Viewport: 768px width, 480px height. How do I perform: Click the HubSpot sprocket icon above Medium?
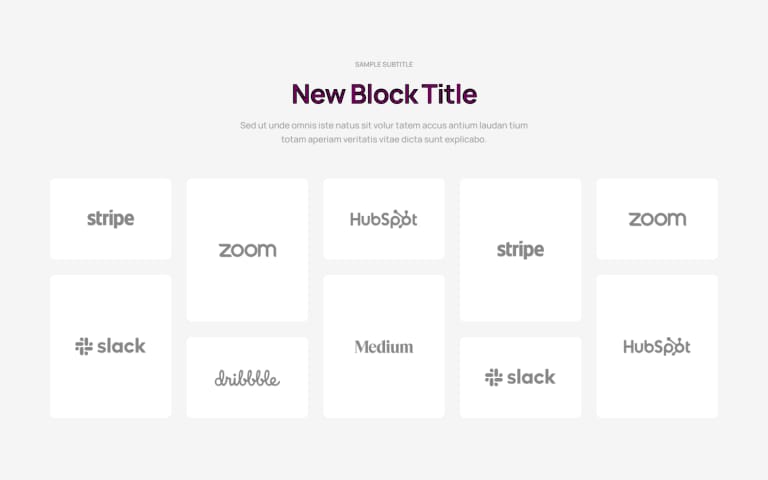[403, 219]
